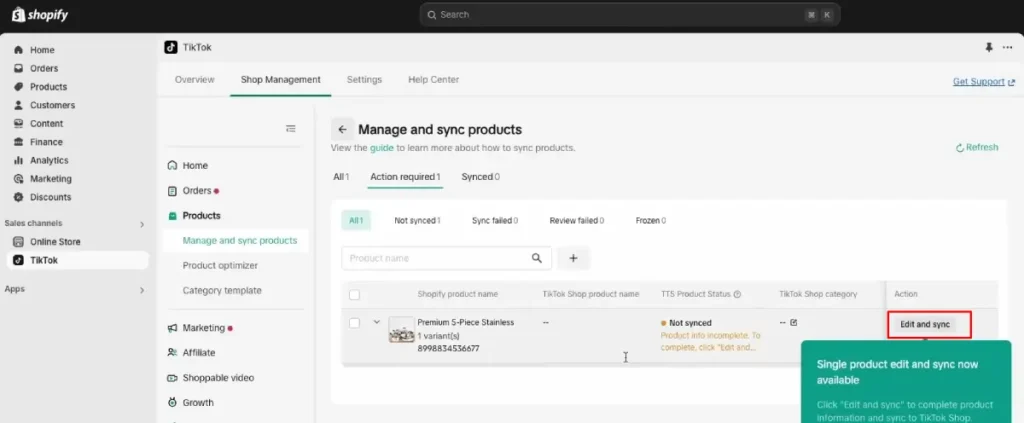This screenshot has height=423, width=1024.
Task: Expand variants of Premium 5-Piece Stainless
Action: click(x=376, y=321)
